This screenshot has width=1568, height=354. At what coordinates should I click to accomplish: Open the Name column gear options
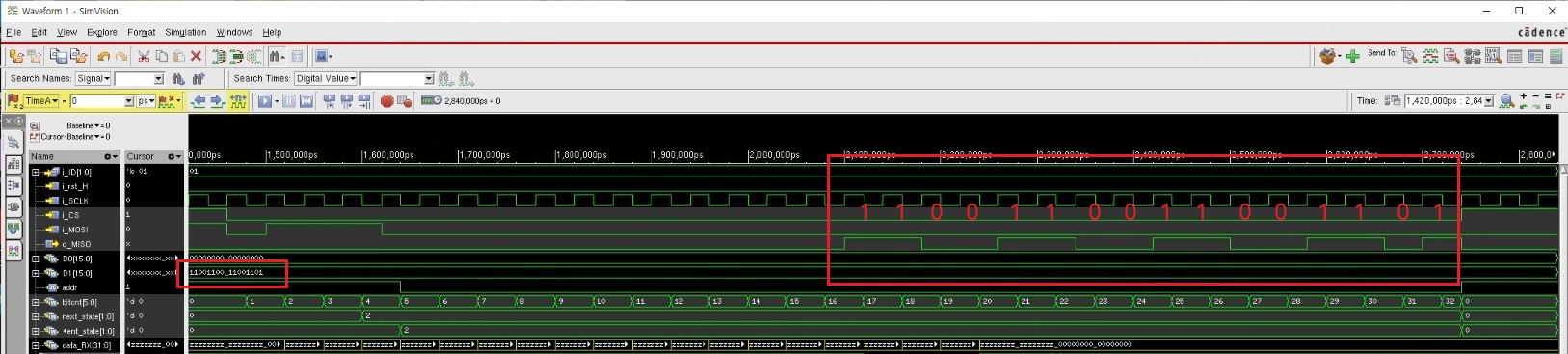110,156
